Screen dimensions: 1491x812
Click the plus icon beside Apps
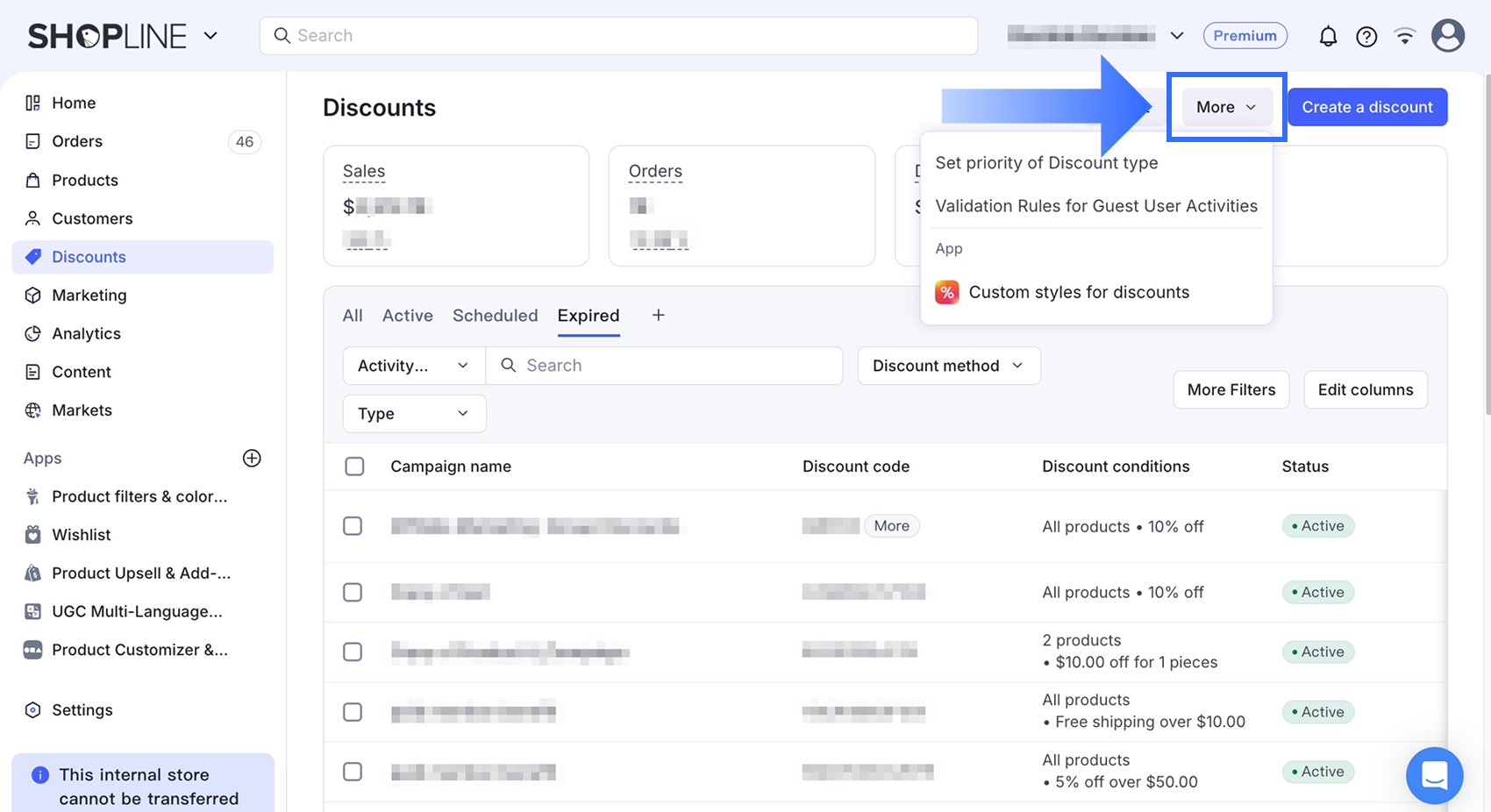tap(252, 458)
